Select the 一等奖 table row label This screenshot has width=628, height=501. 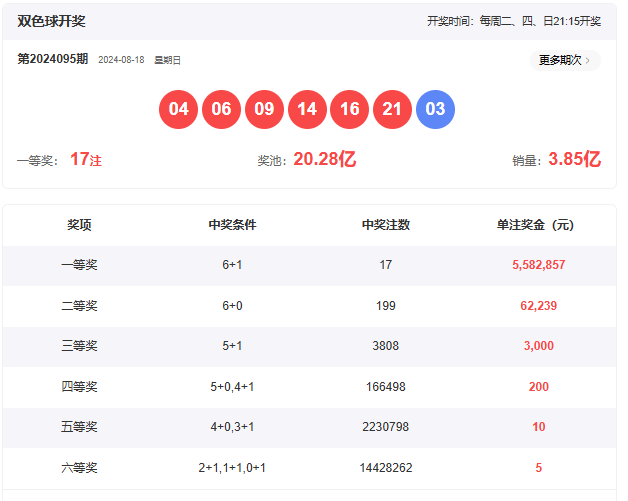click(x=79, y=265)
